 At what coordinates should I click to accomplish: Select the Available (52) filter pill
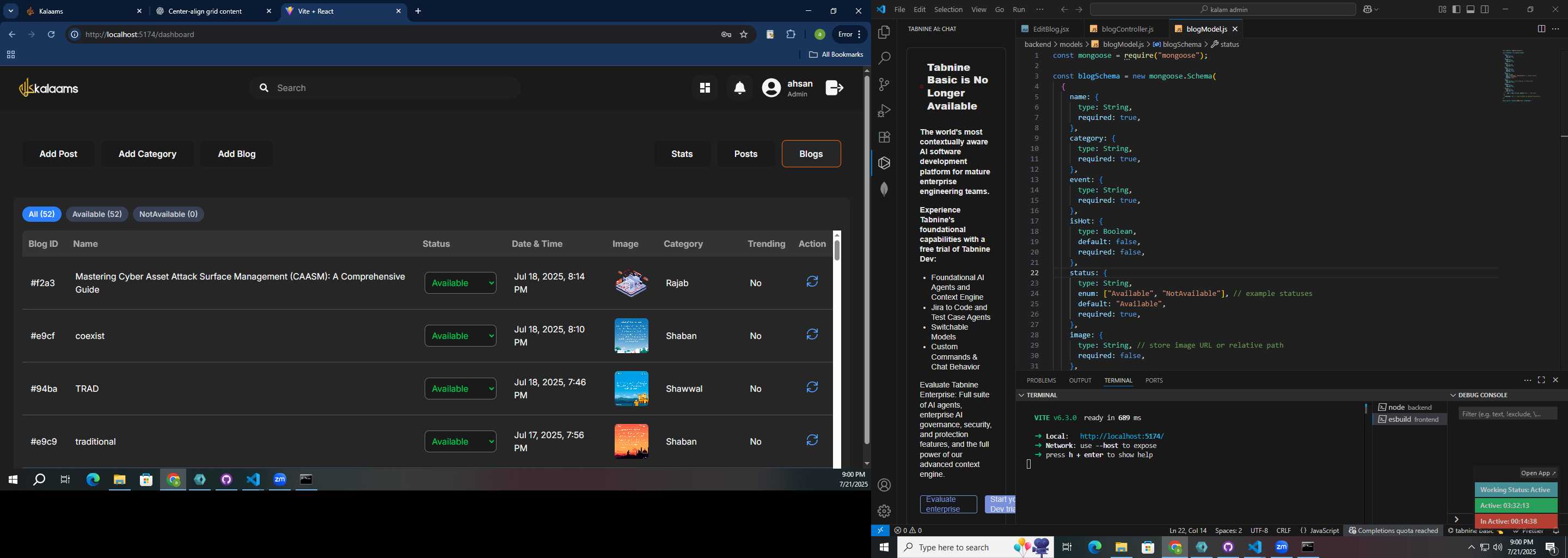point(97,215)
